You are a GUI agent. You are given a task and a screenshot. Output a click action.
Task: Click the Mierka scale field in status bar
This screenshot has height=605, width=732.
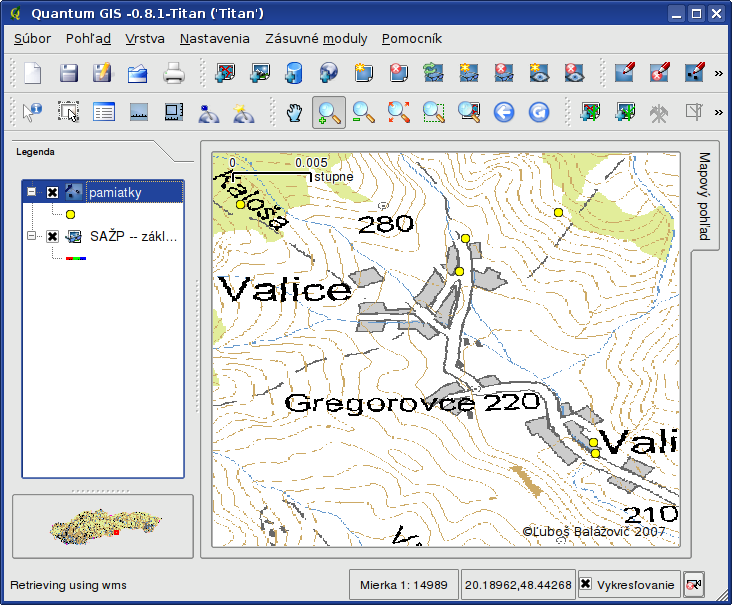pos(403,584)
